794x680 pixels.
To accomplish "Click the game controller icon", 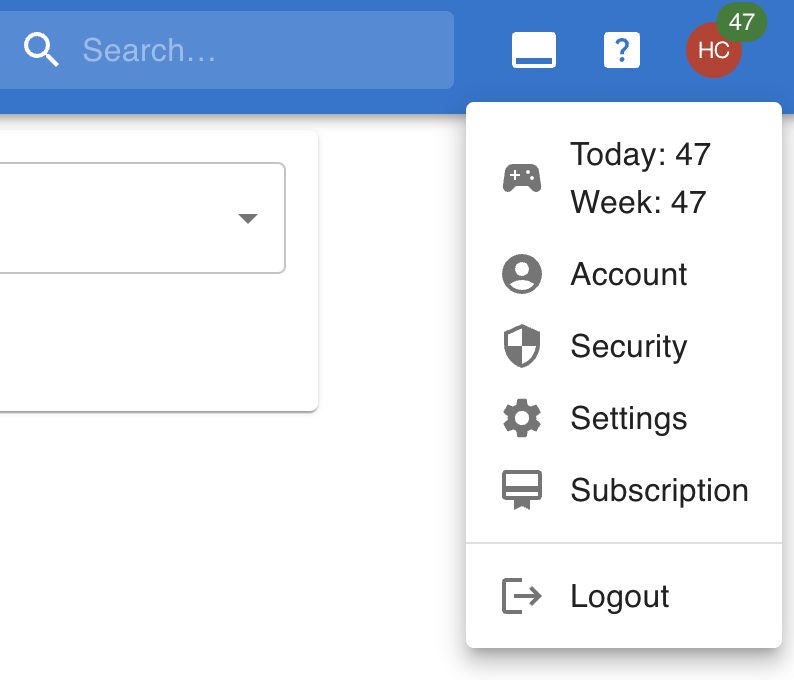I will click(x=521, y=178).
